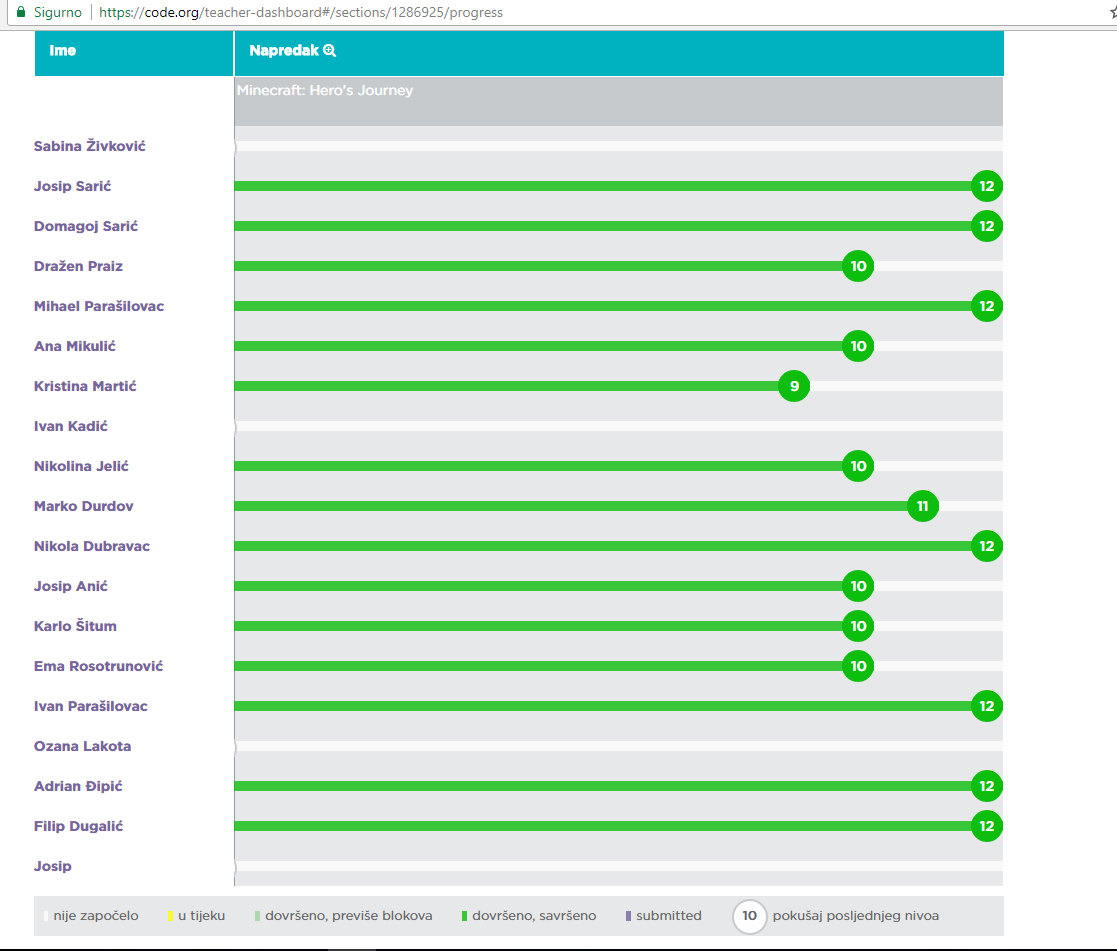This screenshot has height=951, width=1117.
Task: Click Dražen Praiz's level 10 bubble
Action: (857, 266)
